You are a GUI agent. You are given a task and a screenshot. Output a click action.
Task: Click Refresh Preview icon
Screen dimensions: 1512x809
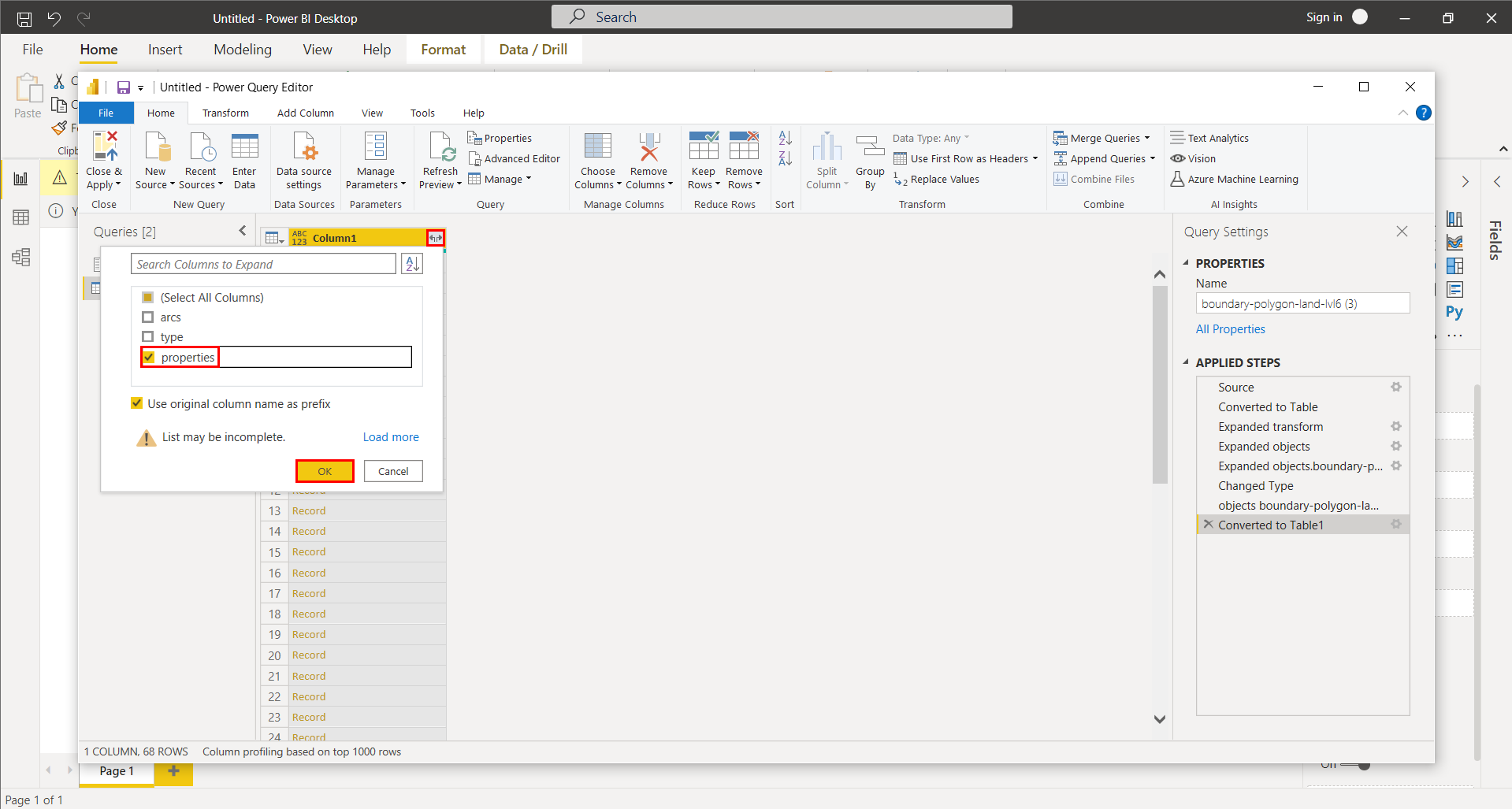coord(440,147)
